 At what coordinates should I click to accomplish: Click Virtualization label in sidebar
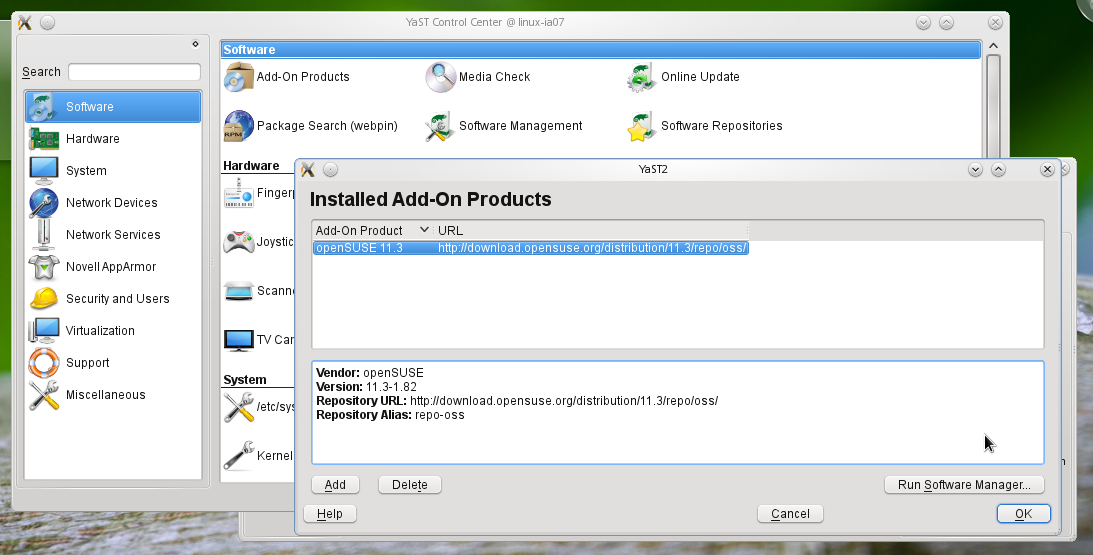pyautogui.click(x=100, y=331)
